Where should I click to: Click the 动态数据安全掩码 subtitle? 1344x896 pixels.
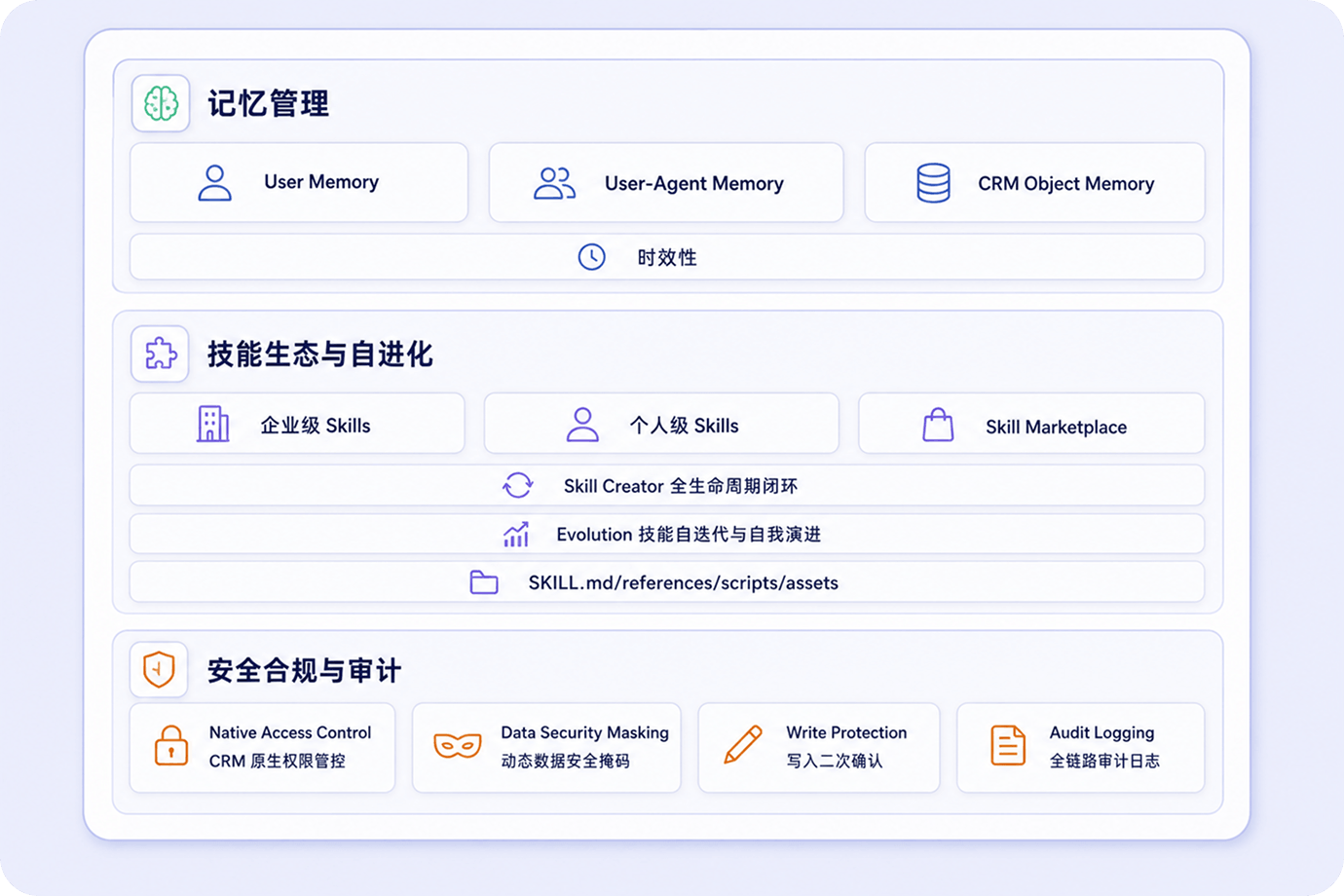coord(565,761)
